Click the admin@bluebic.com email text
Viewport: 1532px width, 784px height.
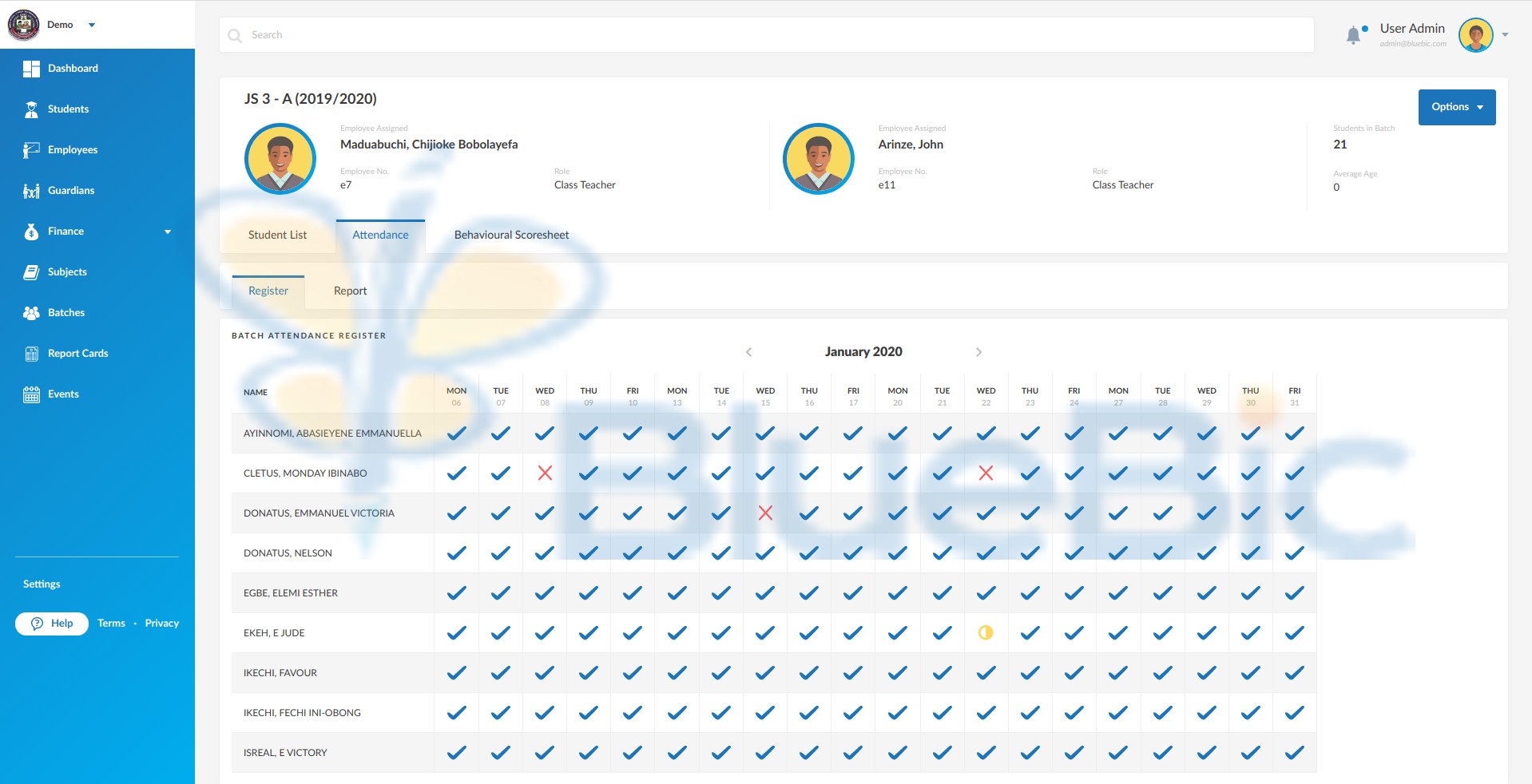pyautogui.click(x=1413, y=44)
